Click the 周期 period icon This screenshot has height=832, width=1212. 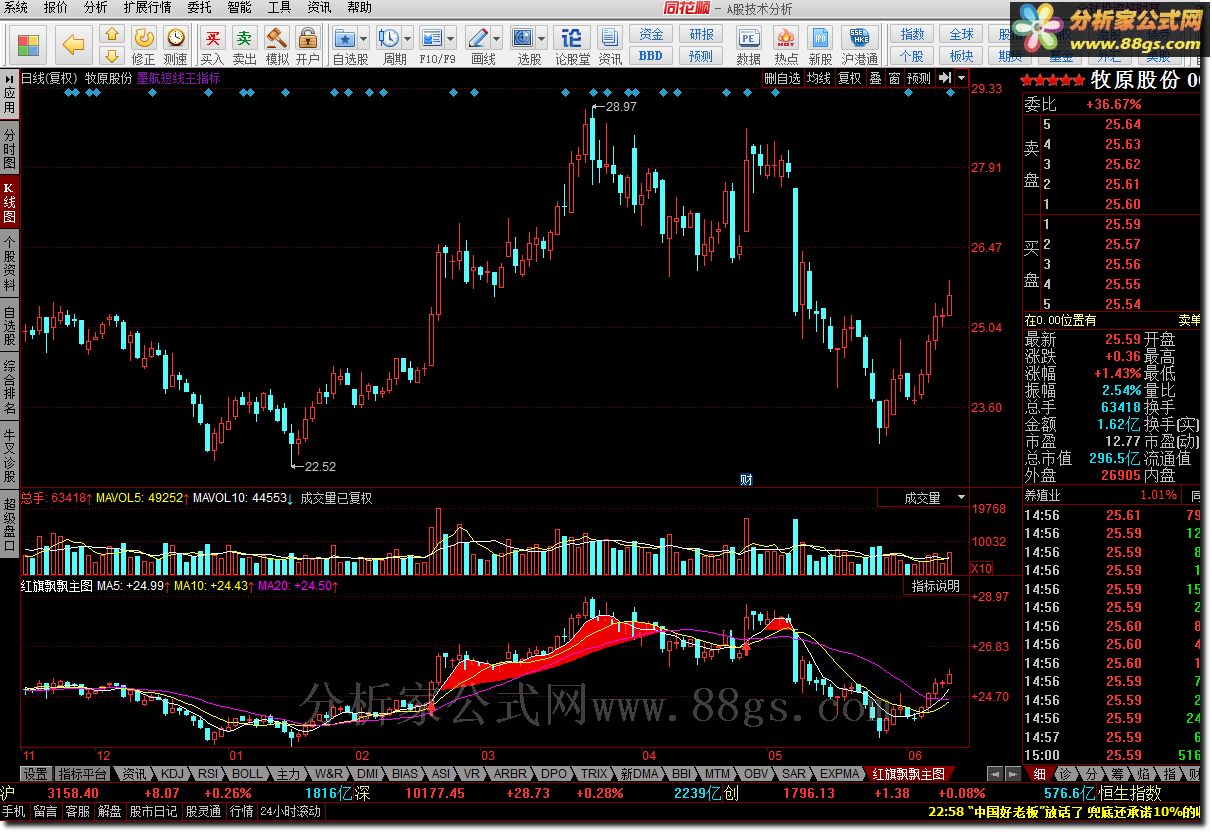click(x=389, y=39)
